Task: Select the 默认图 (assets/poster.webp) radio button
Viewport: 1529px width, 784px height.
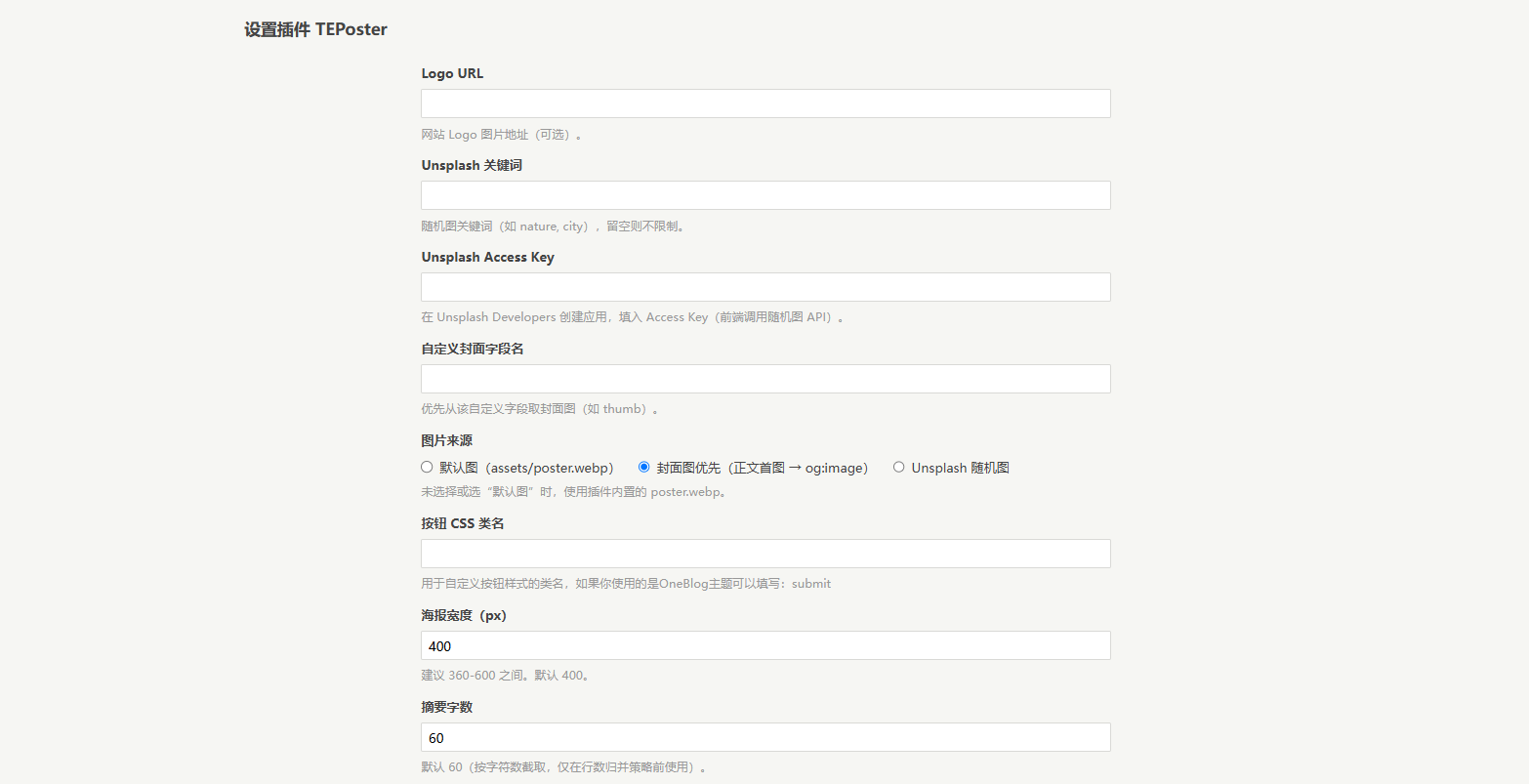Action: 427,468
